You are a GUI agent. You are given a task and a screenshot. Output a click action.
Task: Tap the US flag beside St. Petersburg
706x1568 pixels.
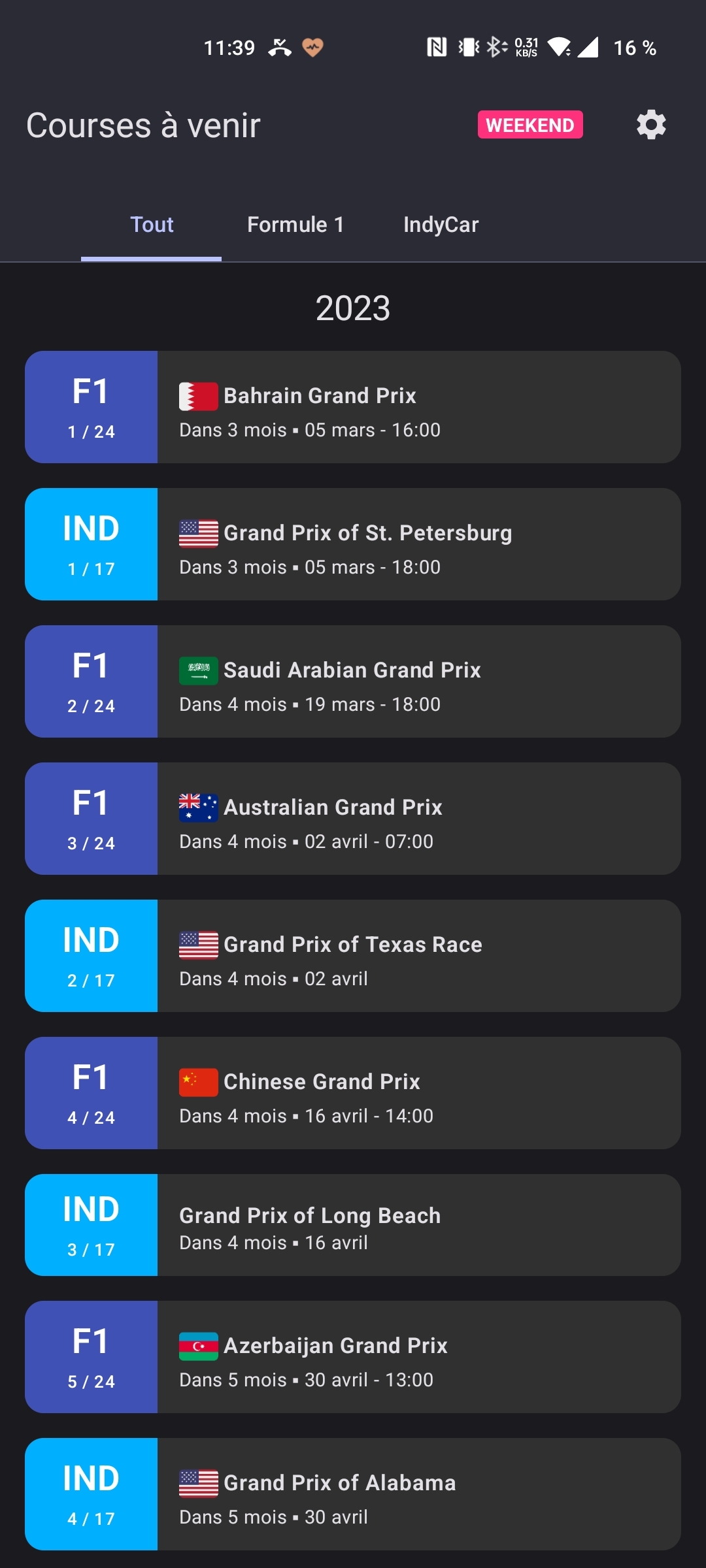[x=199, y=534]
